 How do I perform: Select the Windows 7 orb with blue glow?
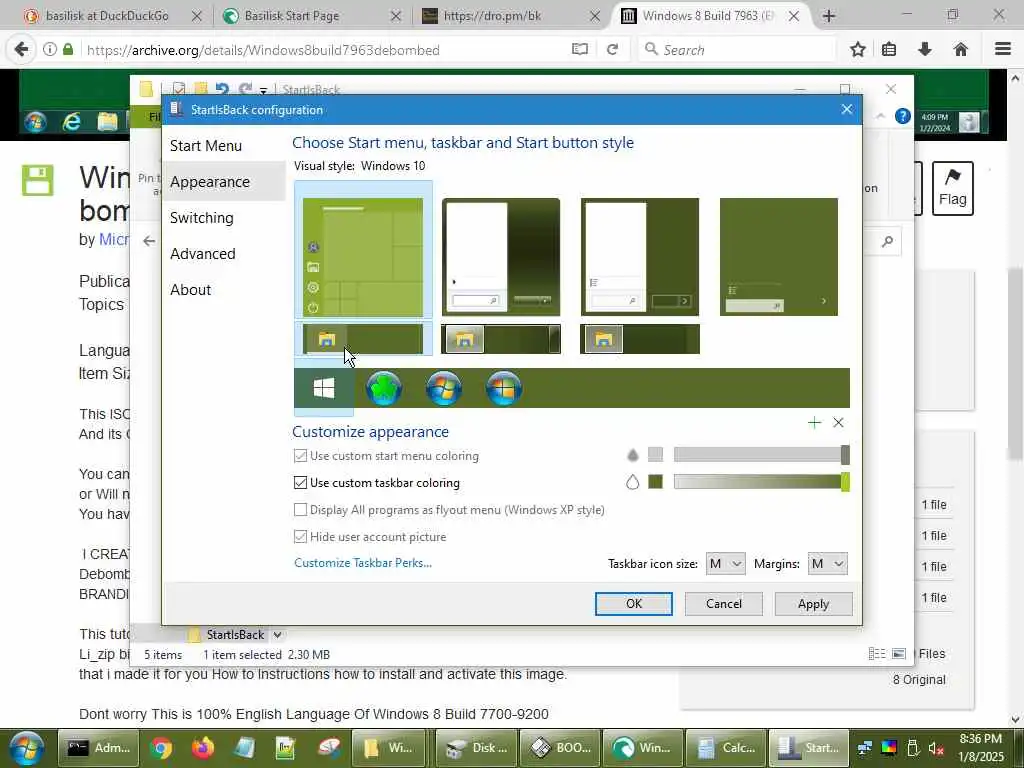point(444,389)
